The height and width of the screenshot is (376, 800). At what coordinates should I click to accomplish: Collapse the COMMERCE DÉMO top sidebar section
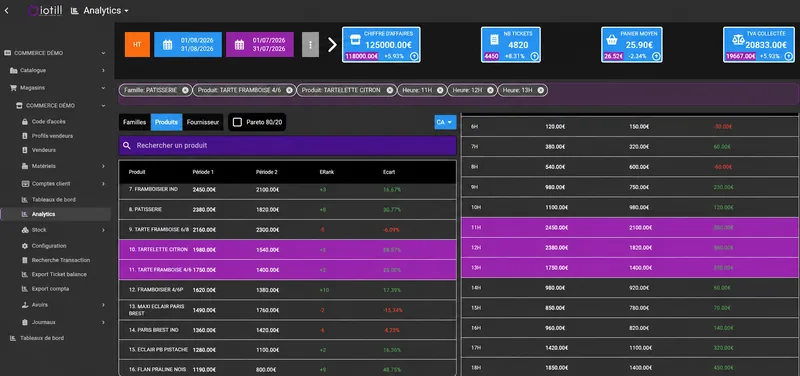pyautogui.click(x=55, y=53)
